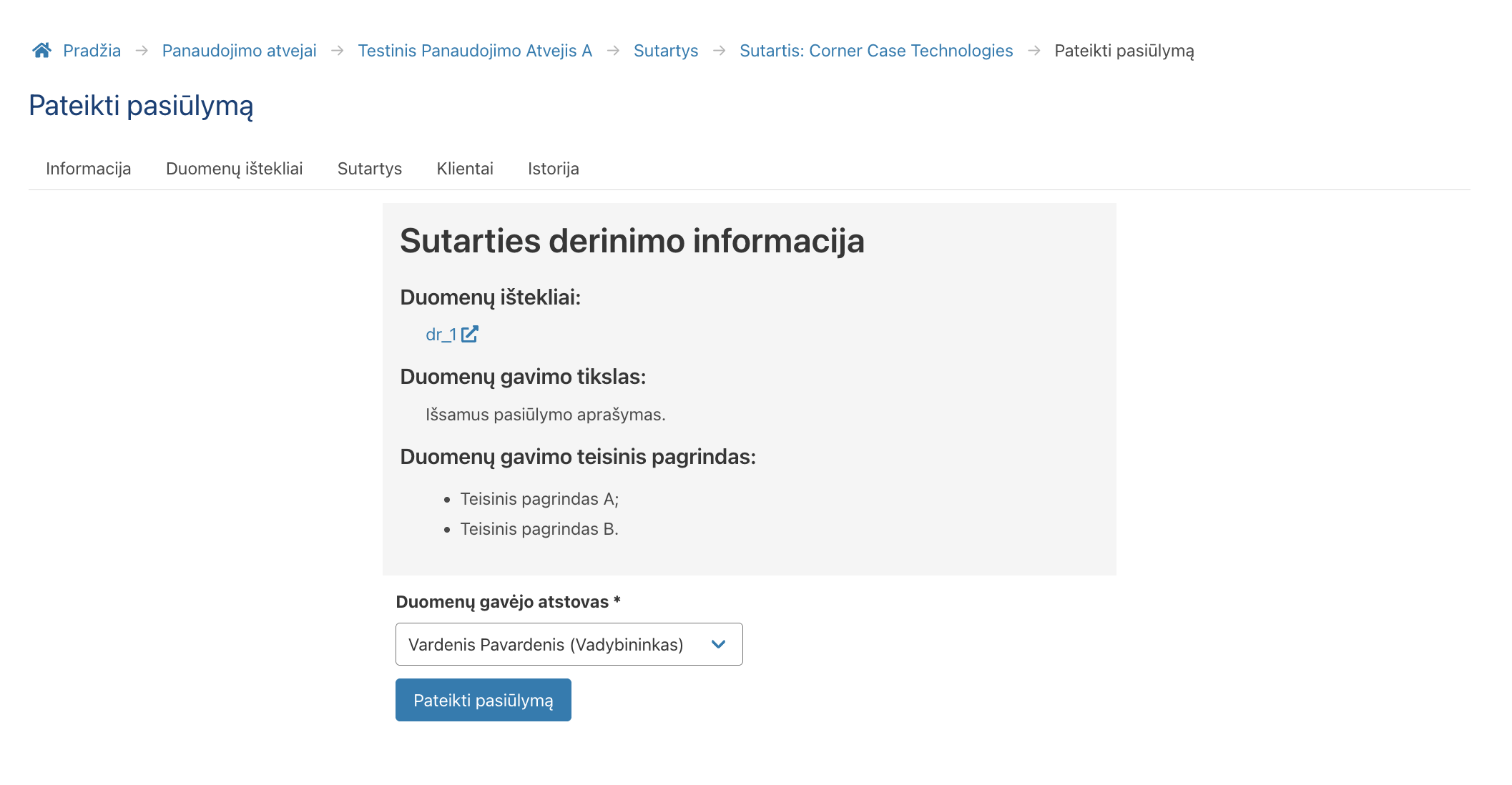This screenshot has width=1512, height=785.
Task: Open Panaudojimo atvejai breadcrumb link
Action: pyautogui.click(x=239, y=51)
